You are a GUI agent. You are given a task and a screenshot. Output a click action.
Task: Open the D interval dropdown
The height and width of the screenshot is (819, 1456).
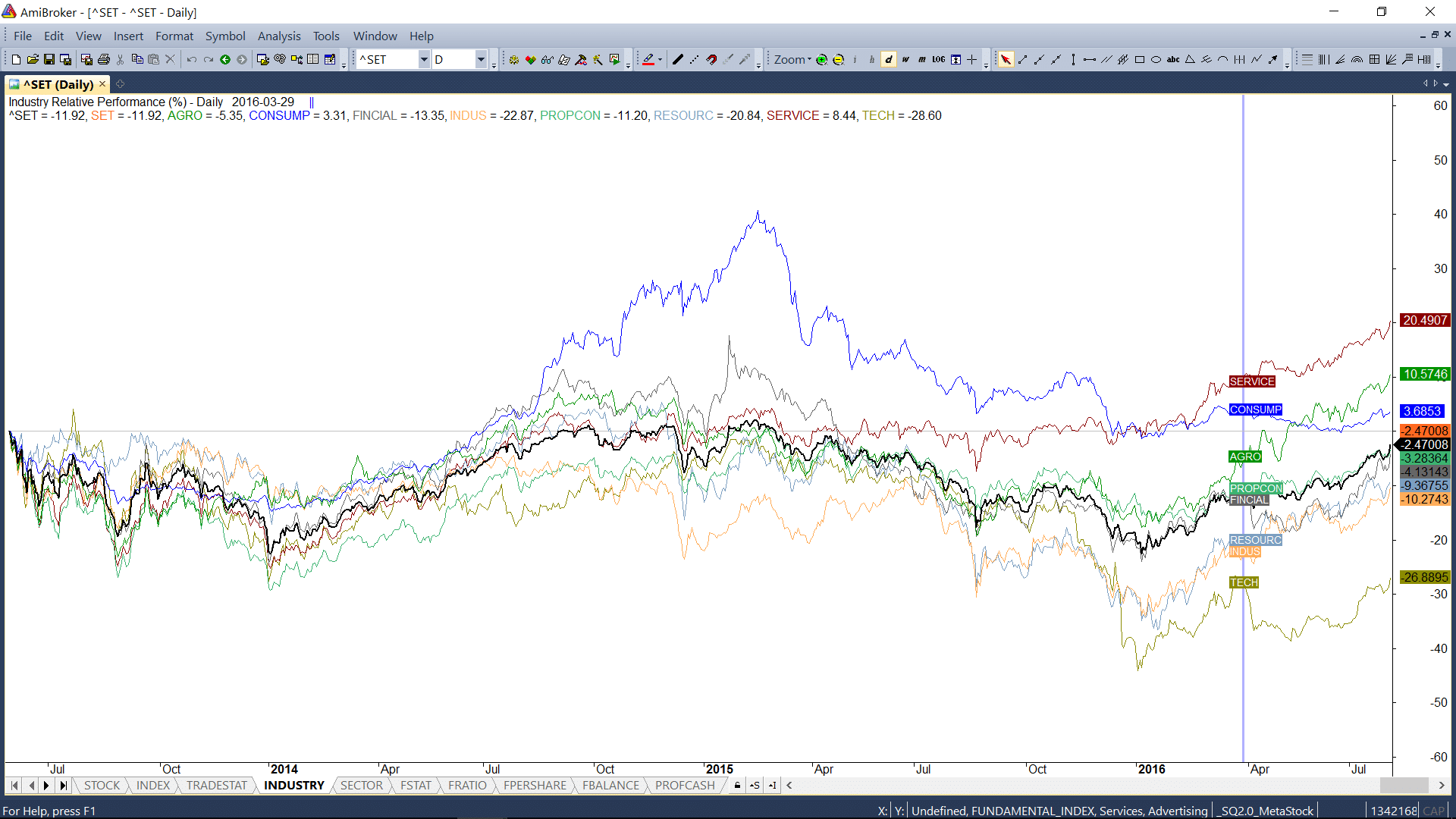(481, 59)
